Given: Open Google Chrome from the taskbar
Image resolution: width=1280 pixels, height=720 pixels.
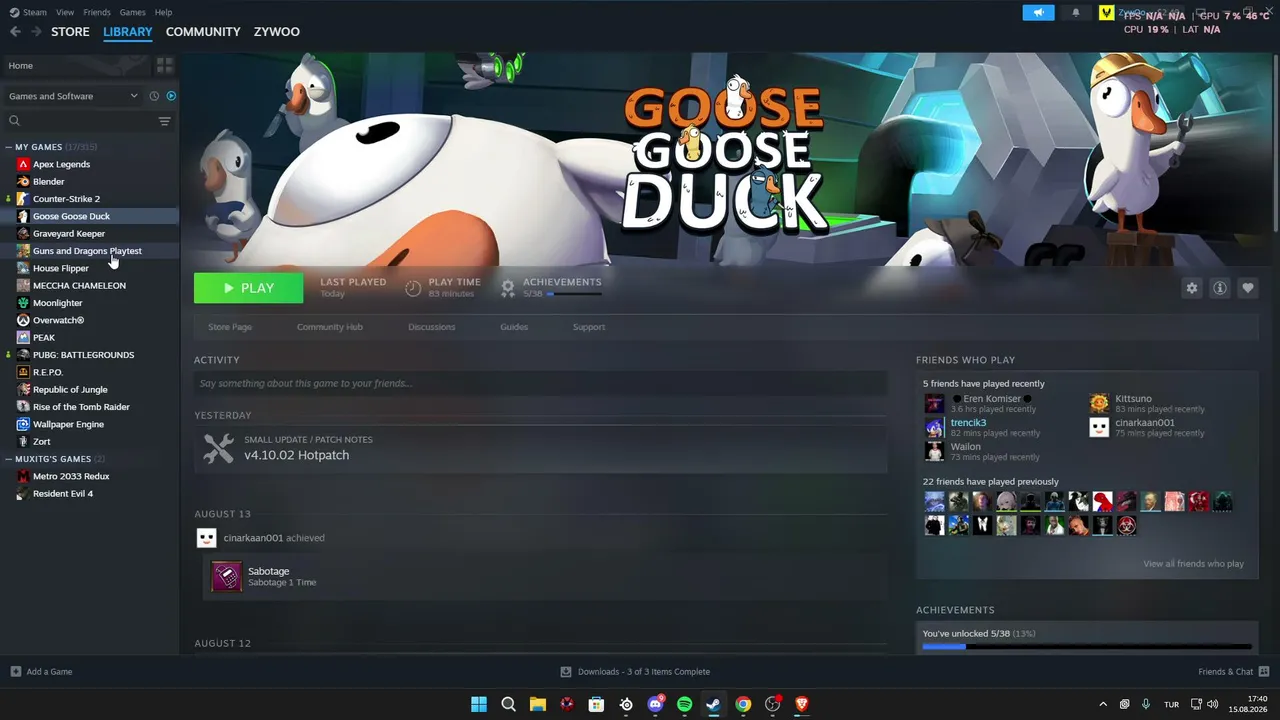Looking at the screenshot, I should [743, 704].
